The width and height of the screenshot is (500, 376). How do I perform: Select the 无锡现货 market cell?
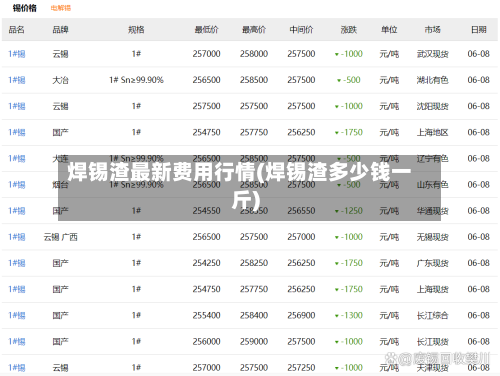pyautogui.click(x=432, y=237)
